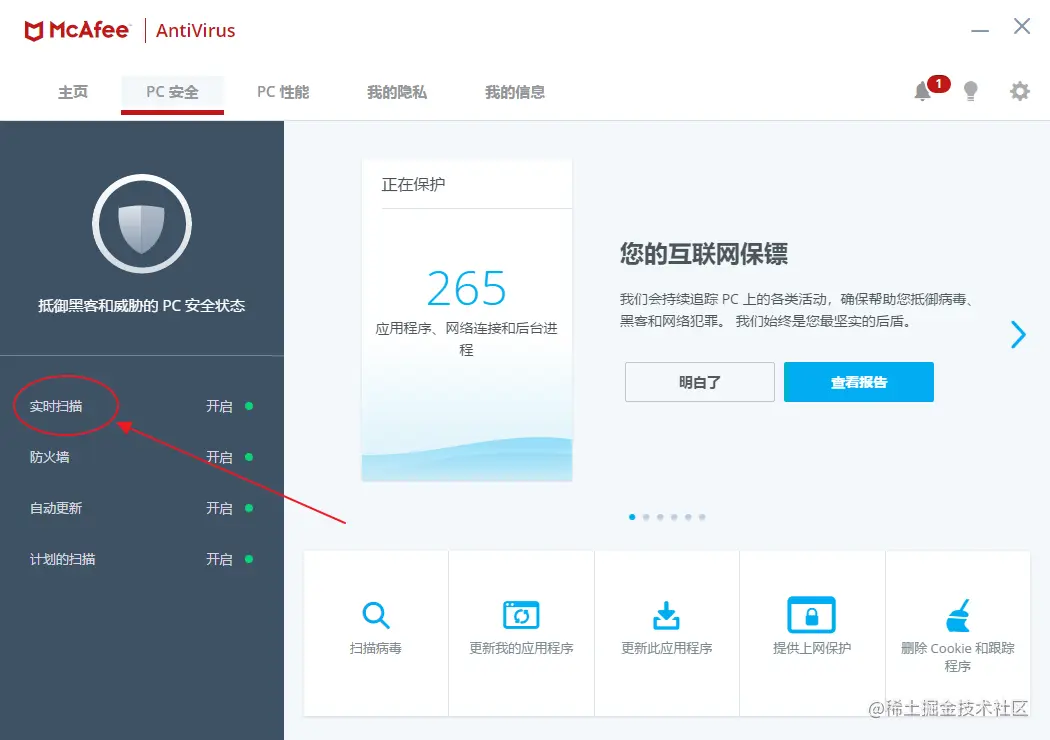Click 开启 status next to 自动更新
Screen dimensions: 1050x740
coord(219,508)
